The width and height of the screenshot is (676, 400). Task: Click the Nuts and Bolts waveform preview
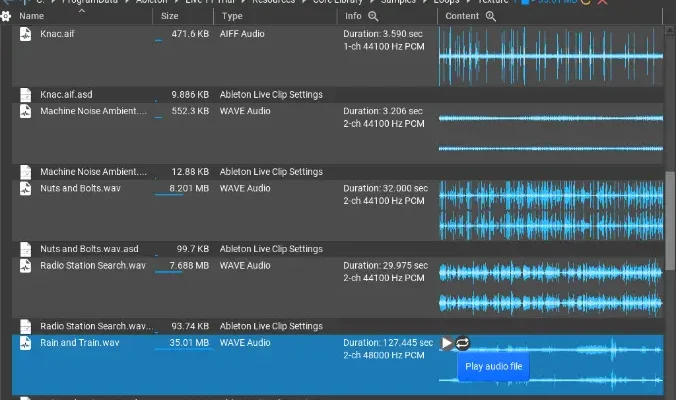coord(550,209)
